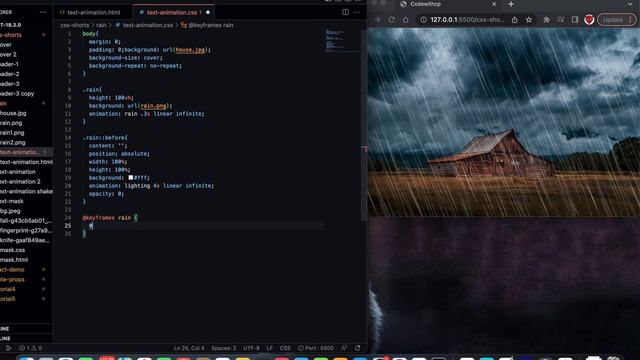Expand the css-shorts folder in explorer
The height and width of the screenshot is (360, 640).
[x=11, y=35]
